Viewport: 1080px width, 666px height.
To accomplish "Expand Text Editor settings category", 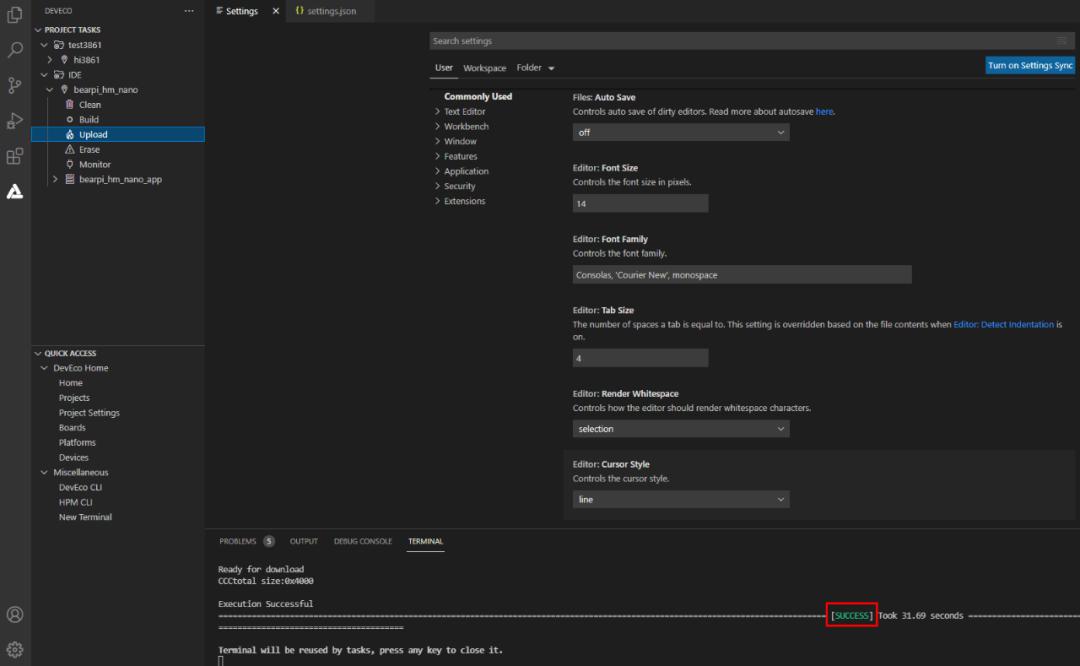I will [x=437, y=112].
